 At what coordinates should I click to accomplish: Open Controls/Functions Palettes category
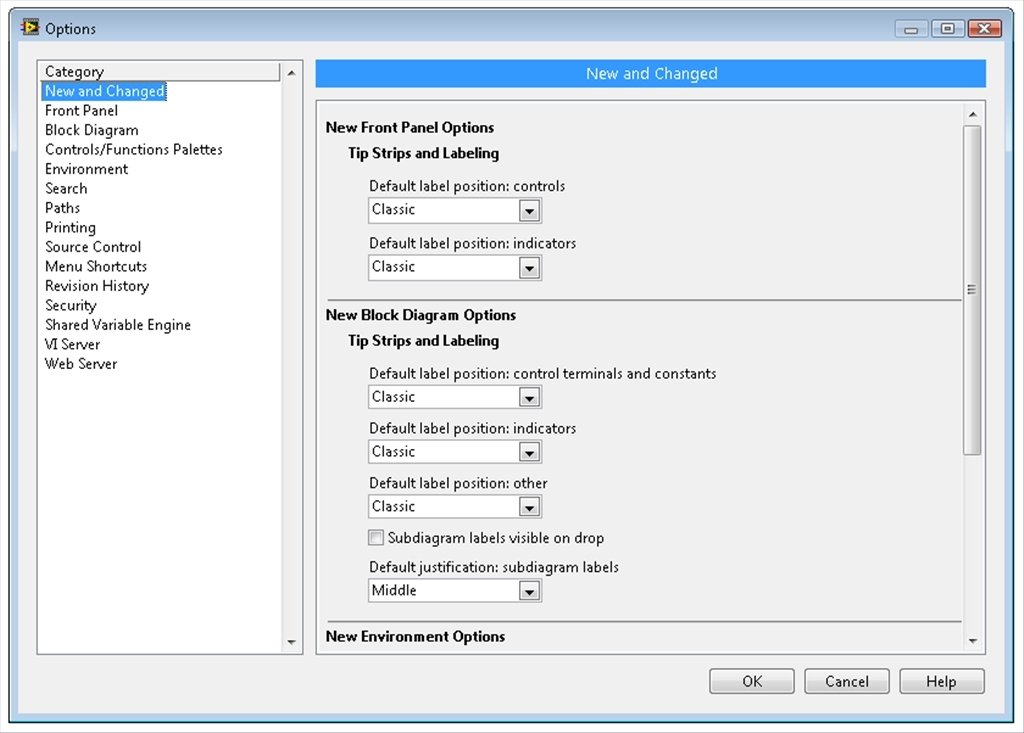134,150
